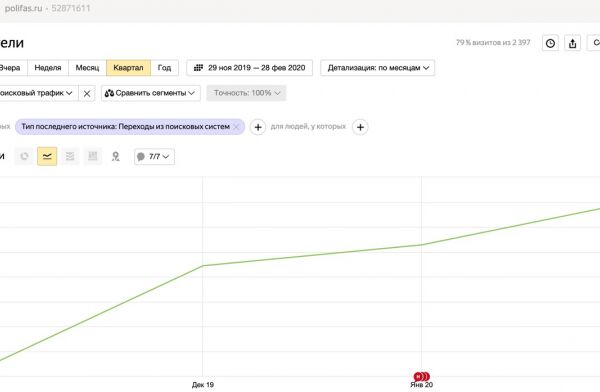Click the Дек 19 axis label
The width and height of the screenshot is (600, 392).
coord(203,385)
